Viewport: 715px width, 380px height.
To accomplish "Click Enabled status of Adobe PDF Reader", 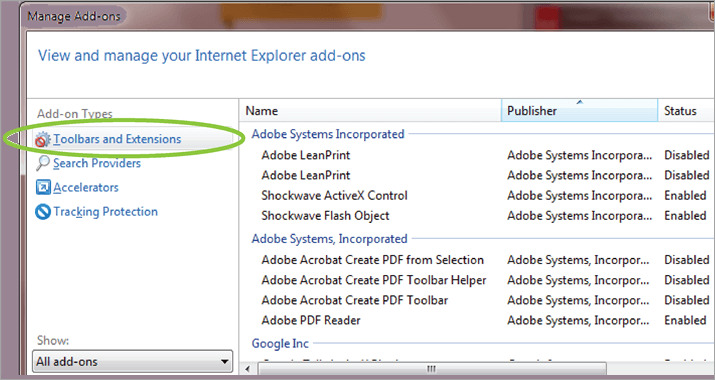I will (685, 320).
